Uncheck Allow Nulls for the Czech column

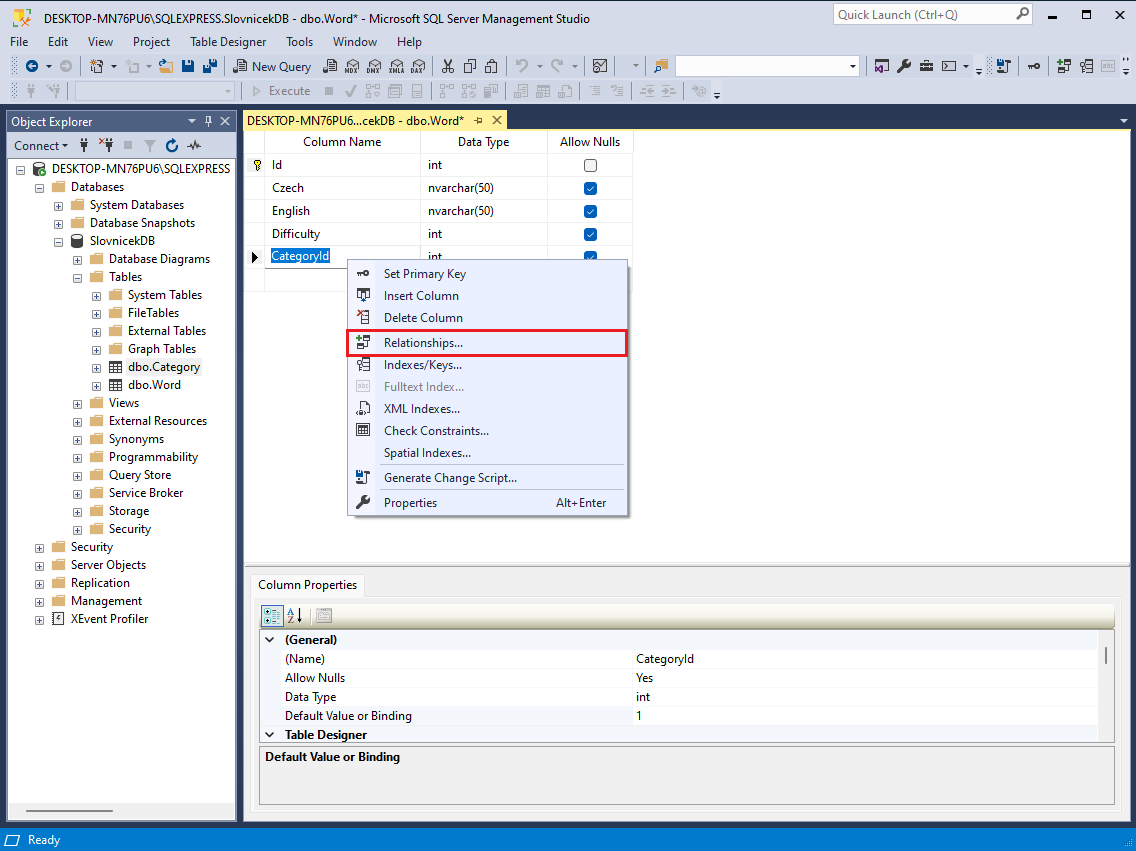pyautogui.click(x=590, y=188)
